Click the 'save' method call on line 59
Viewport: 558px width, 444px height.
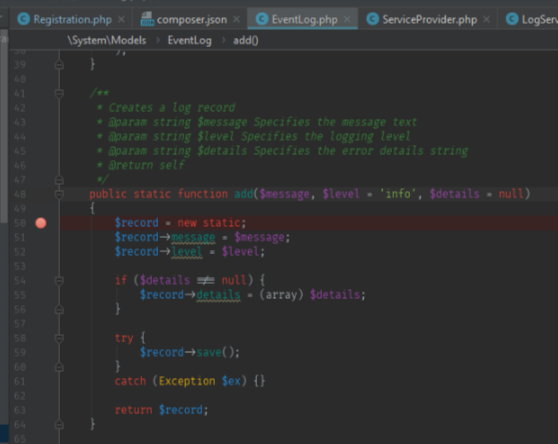coord(209,353)
